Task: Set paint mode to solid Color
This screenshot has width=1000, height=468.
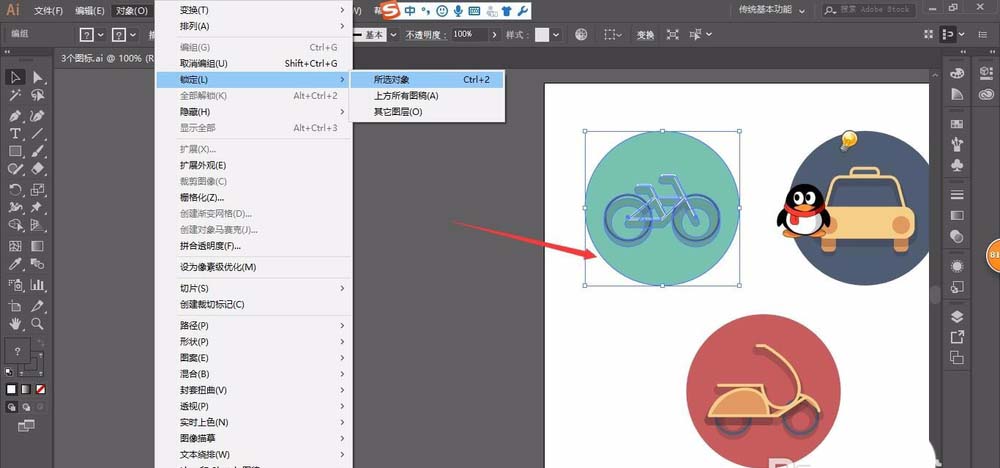Action: tap(11, 389)
